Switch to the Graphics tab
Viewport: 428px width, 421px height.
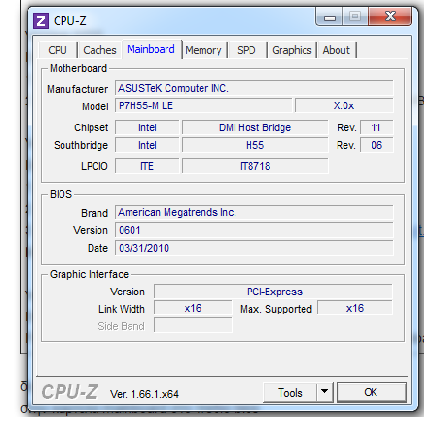coord(292,50)
